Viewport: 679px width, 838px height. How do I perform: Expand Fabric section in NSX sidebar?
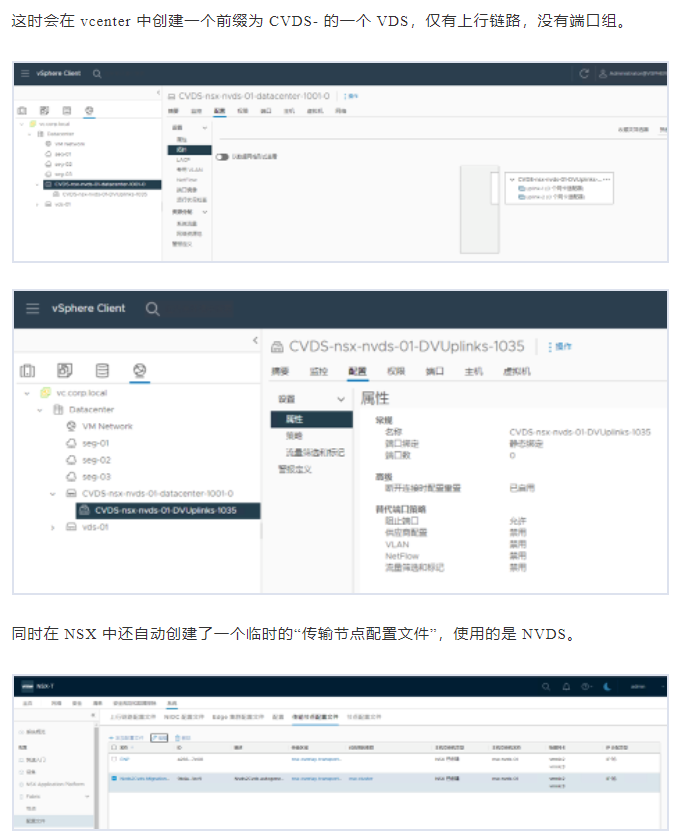click(87, 796)
